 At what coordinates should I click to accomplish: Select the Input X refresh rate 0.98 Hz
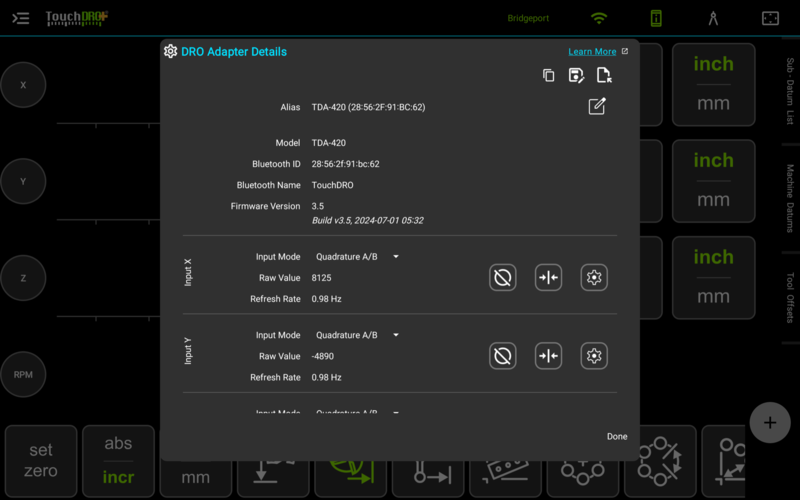pyautogui.click(x=327, y=299)
